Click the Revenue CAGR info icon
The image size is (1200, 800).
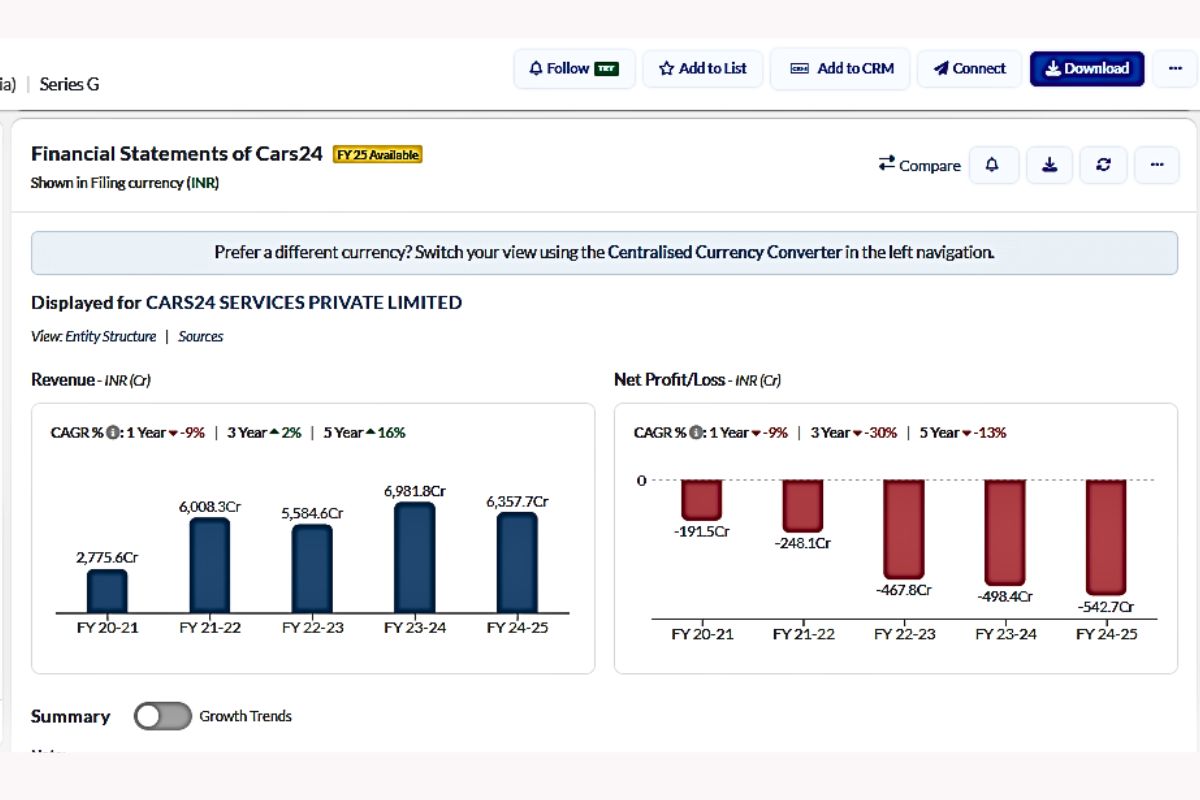pos(113,433)
